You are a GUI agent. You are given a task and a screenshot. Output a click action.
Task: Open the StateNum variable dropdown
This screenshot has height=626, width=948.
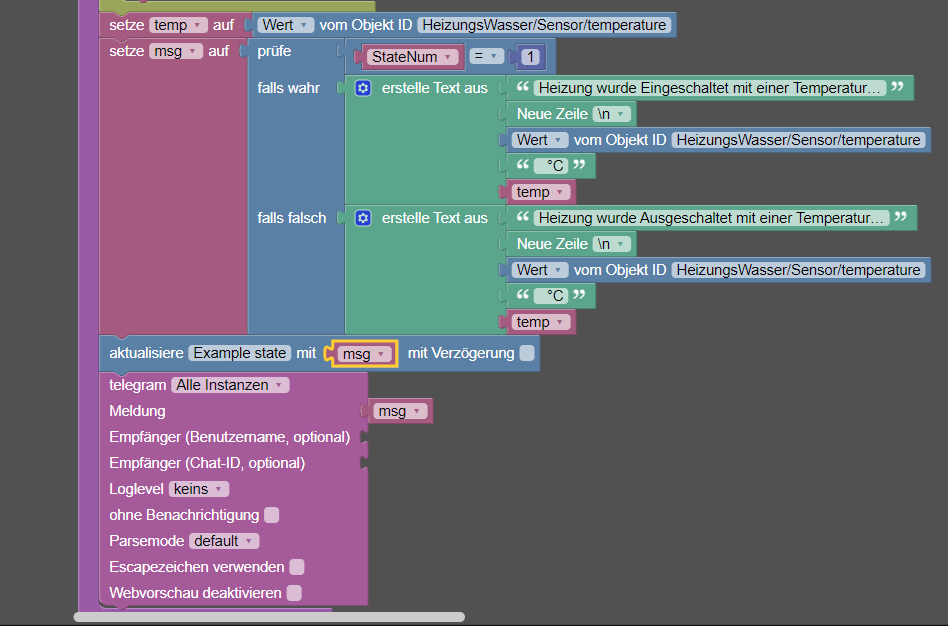coord(412,57)
